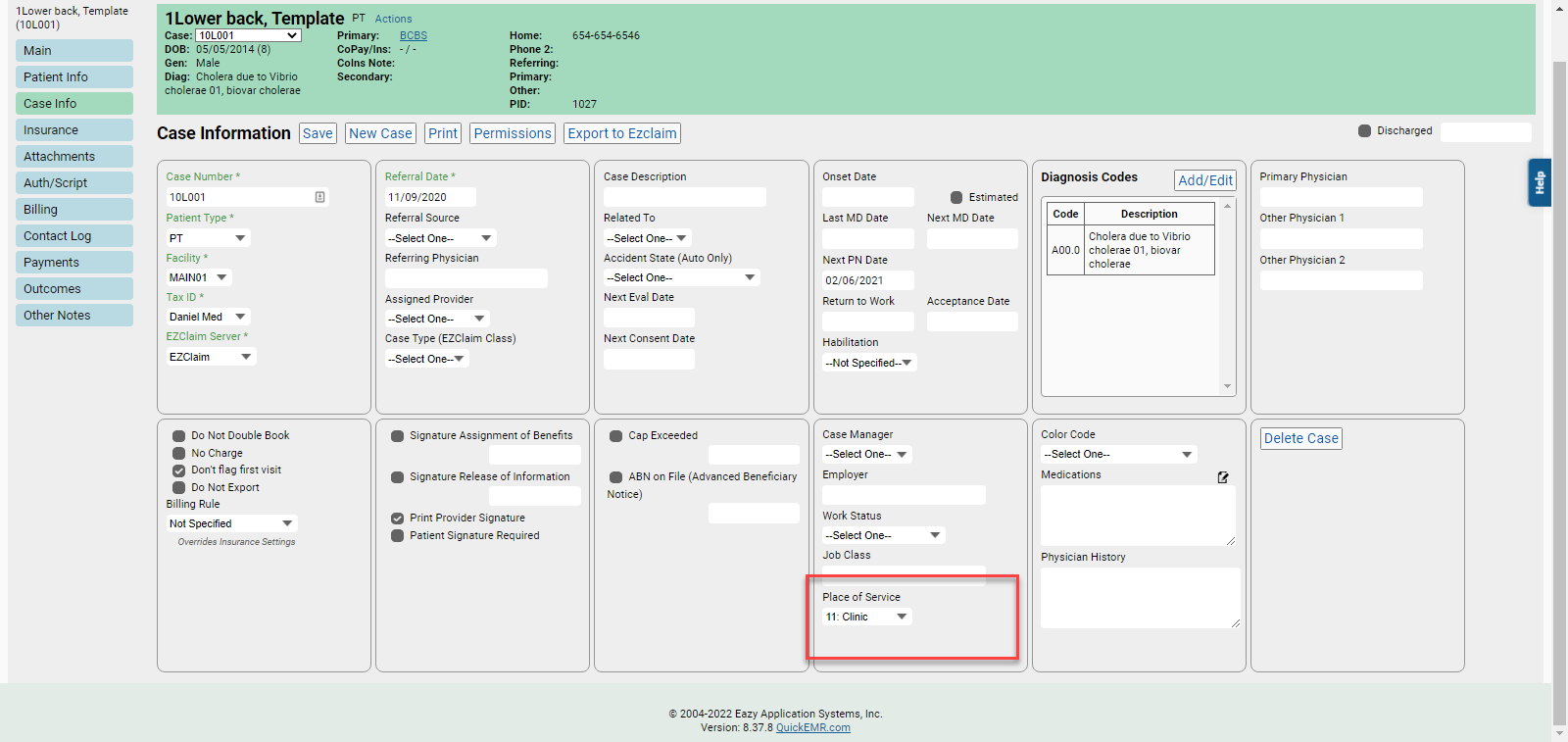Viewport: 1568px width, 742px height.
Task: Open the Actions link by patient name
Action: [x=393, y=19]
